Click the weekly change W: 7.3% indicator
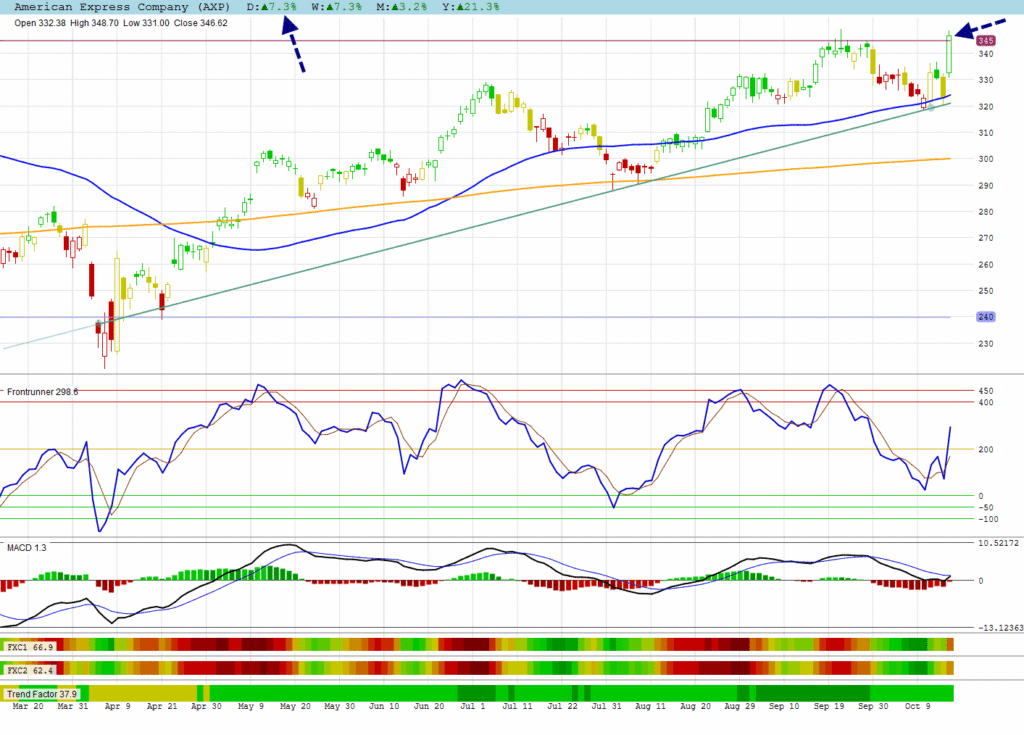 [332, 7]
